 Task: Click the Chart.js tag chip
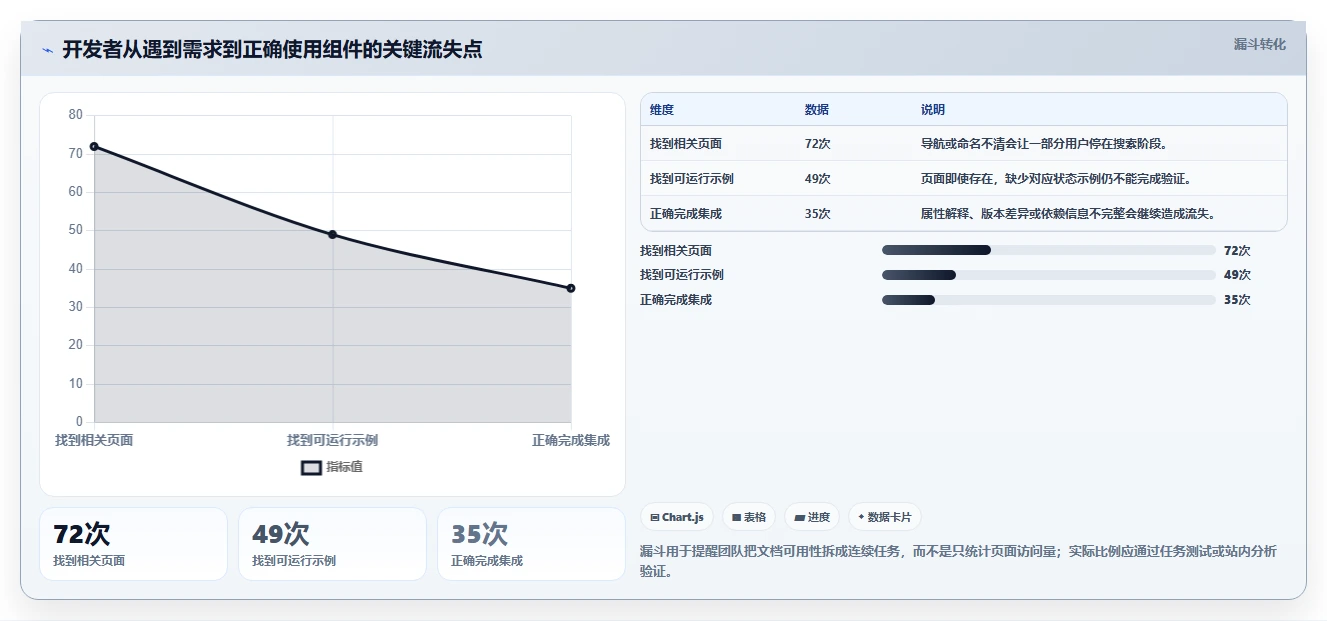click(x=677, y=517)
